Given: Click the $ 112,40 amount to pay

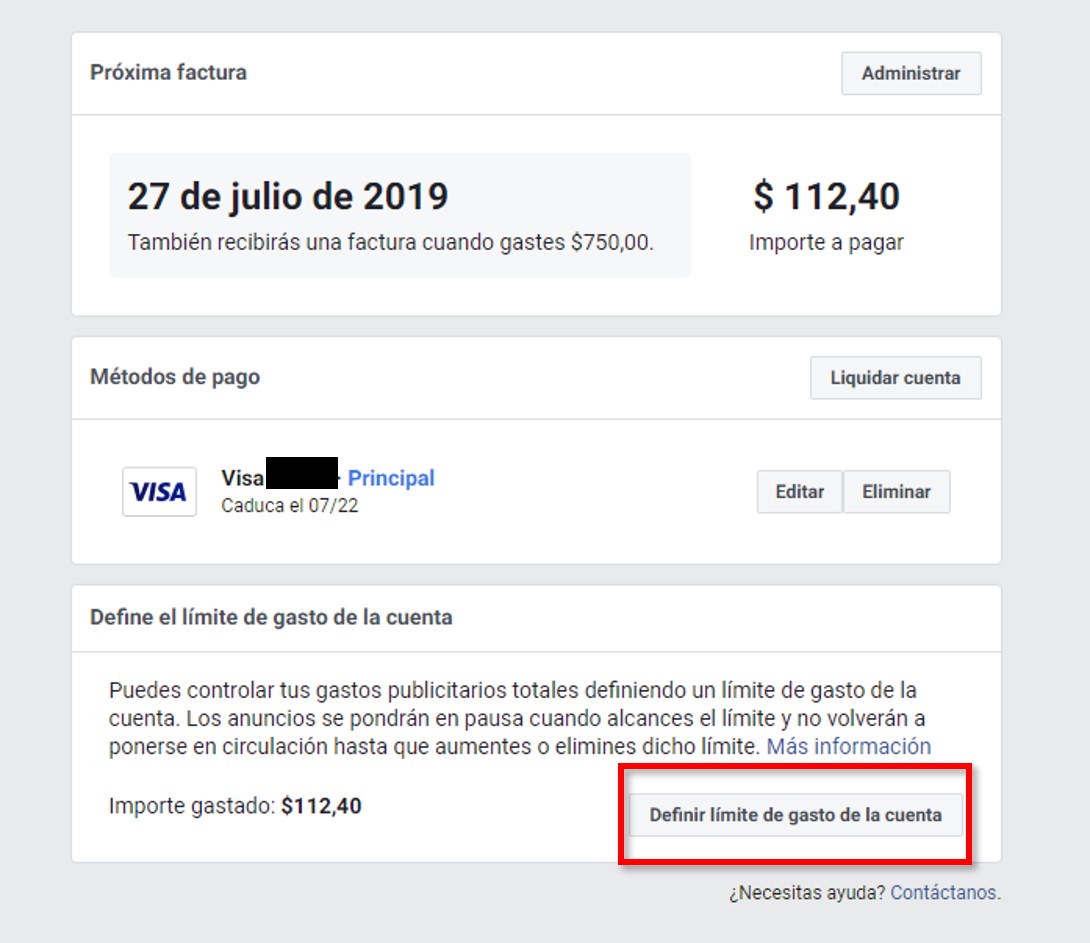Looking at the screenshot, I should point(826,196).
